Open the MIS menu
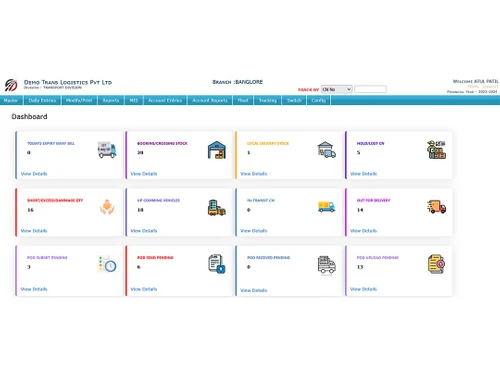Image resolution: width=500 pixels, height=375 pixels. point(134,100)
